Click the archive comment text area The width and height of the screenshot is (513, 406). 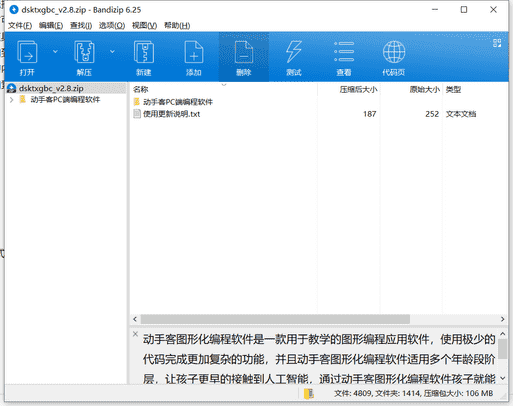pyautogui.click(x=319, y=359)
